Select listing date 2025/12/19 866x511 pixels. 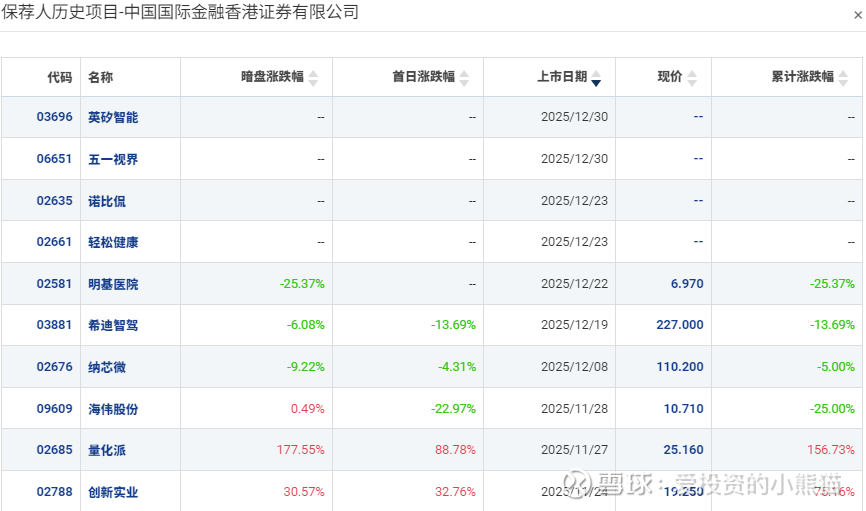[574, 325]
